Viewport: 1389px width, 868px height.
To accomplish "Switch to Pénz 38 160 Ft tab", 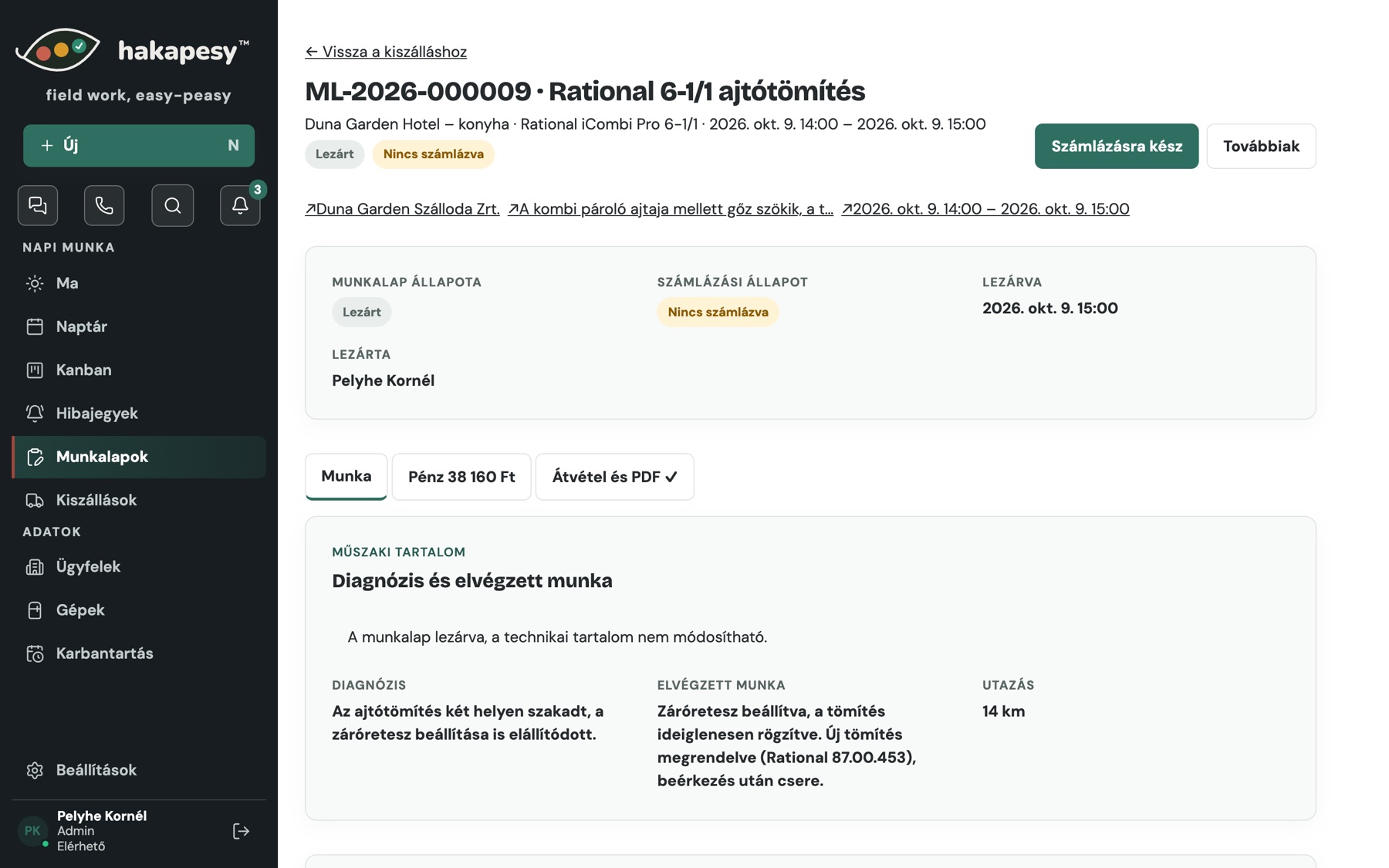I will 461,477.
